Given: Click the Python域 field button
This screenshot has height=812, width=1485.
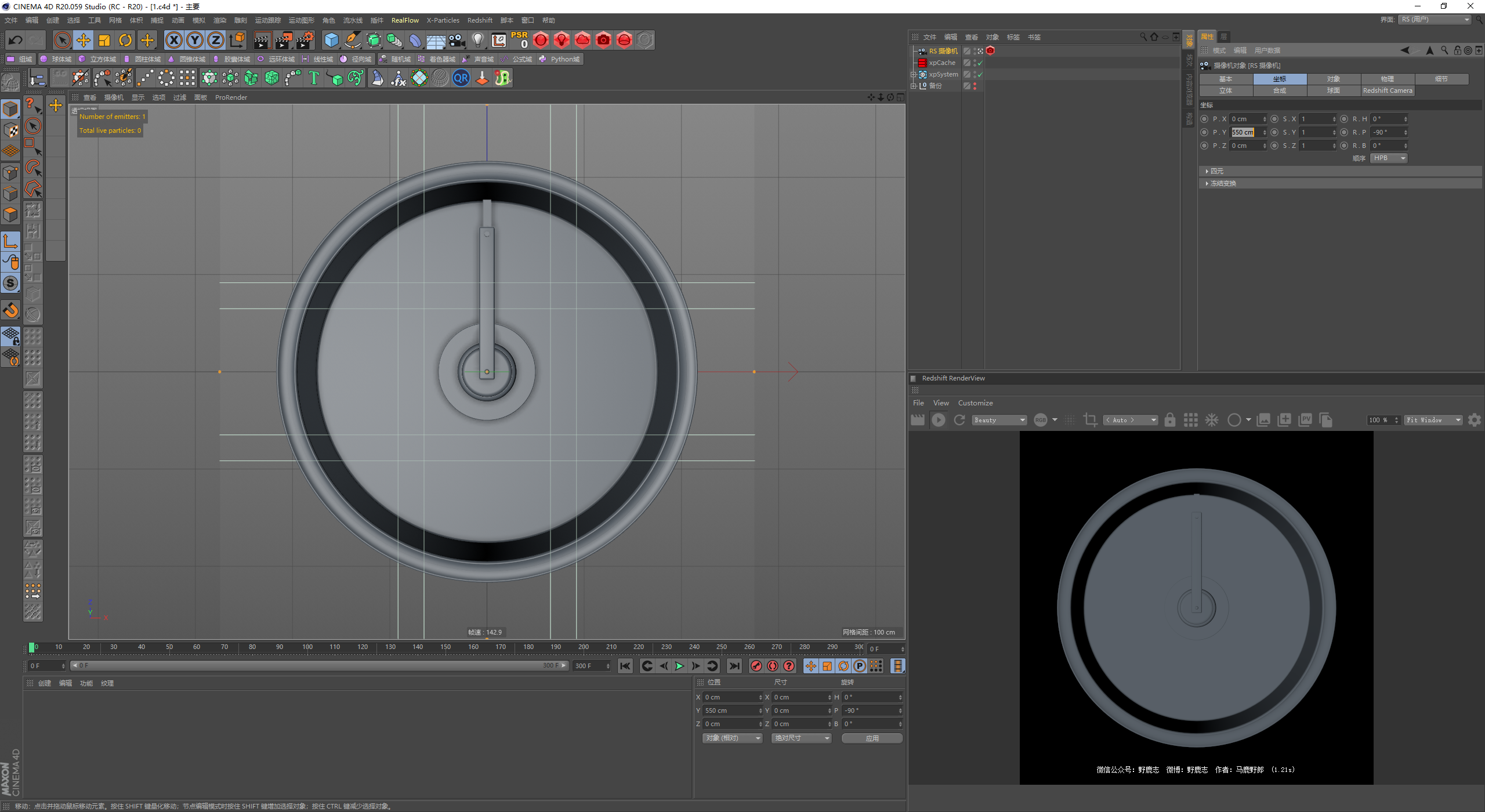Looking at the screenshot, I should point(560,59).
